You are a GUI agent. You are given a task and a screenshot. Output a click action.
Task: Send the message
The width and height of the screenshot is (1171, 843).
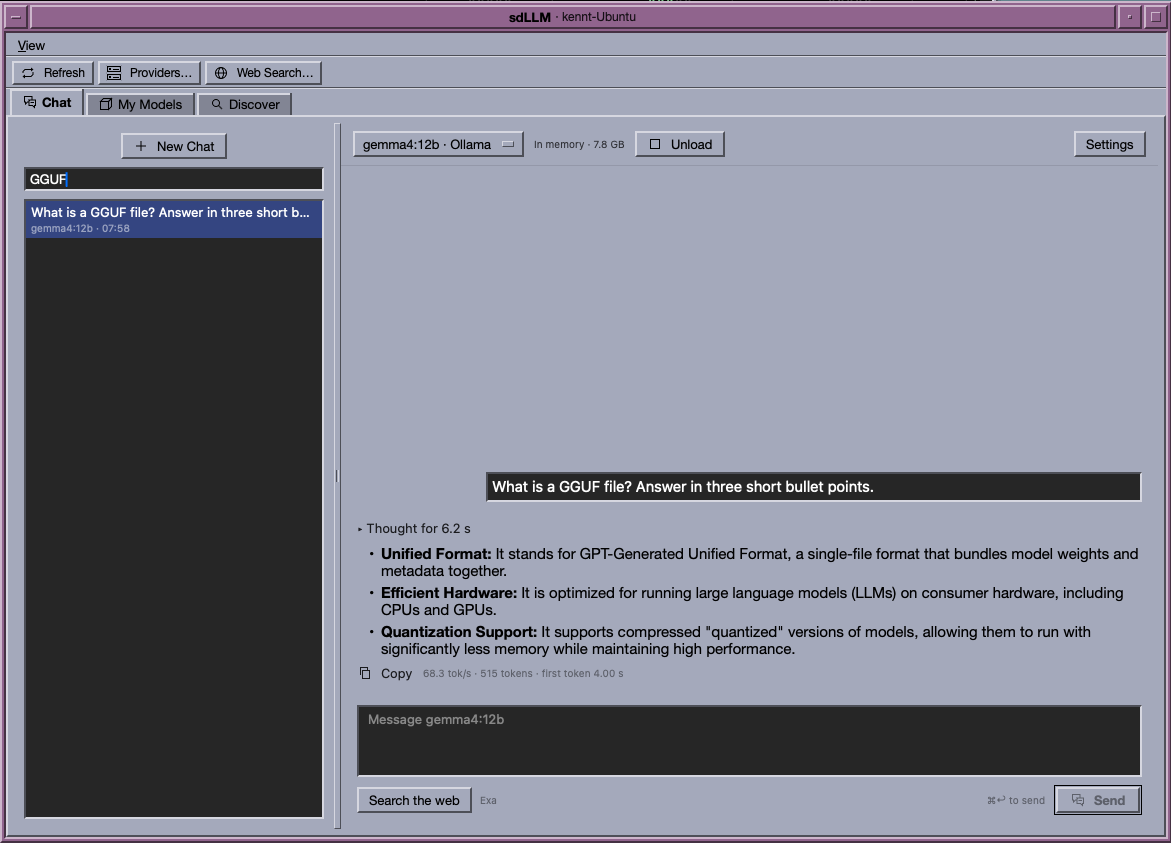pyautogui.click(x=1098, y=800)
